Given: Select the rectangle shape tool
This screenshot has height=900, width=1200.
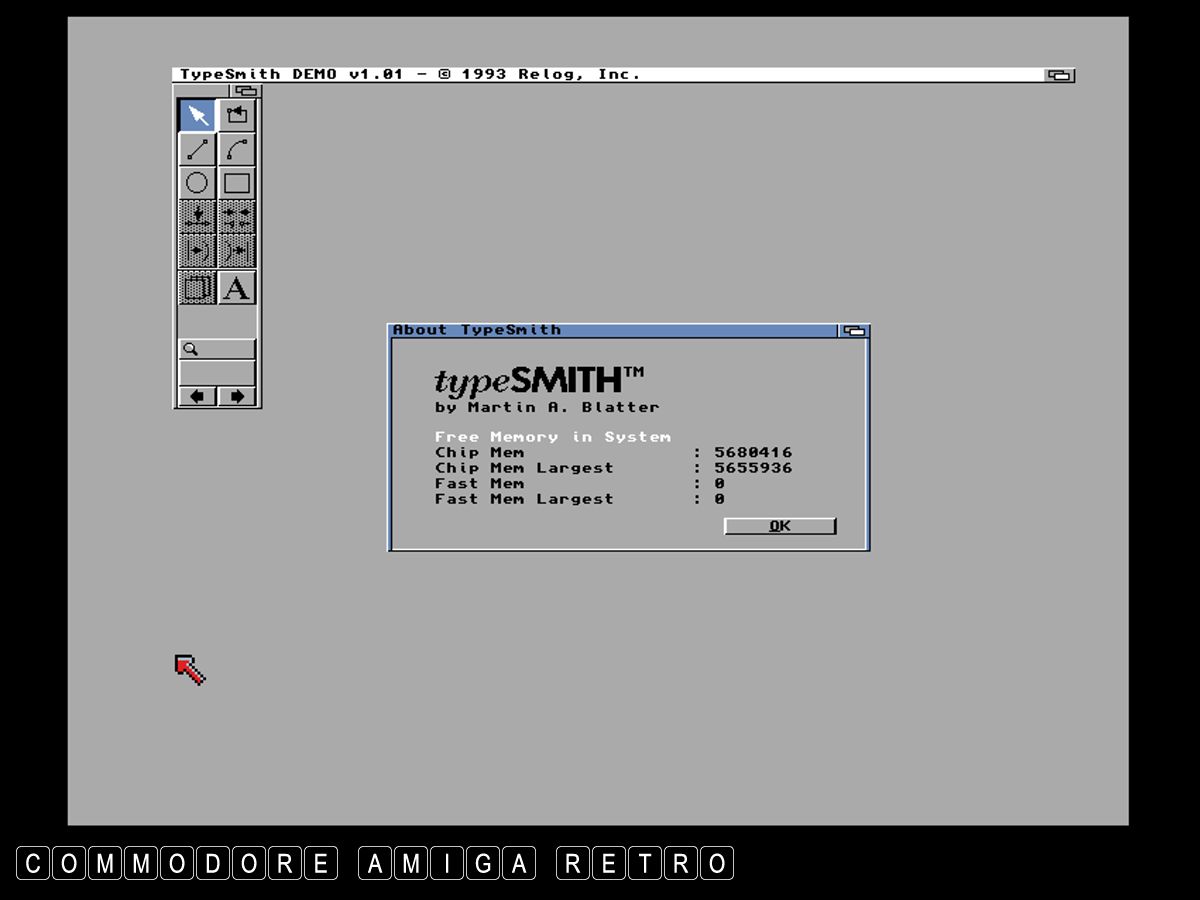Looking at the screenshot, I should click(x=237, y=183).
